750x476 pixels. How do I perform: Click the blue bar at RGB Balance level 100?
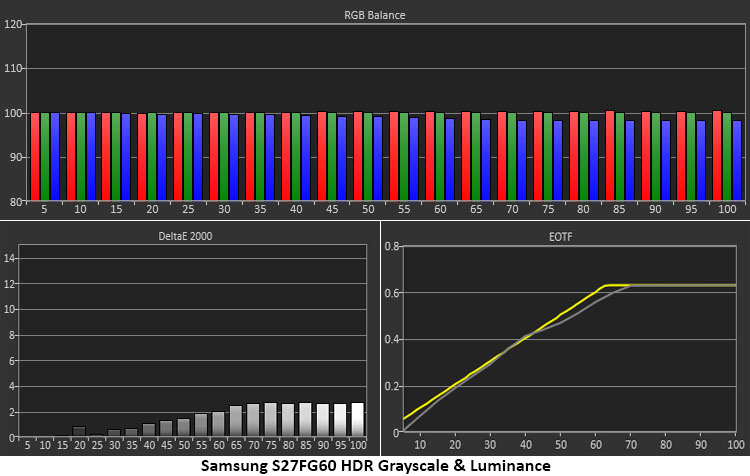pyautogui.click(x=737, y=160)
